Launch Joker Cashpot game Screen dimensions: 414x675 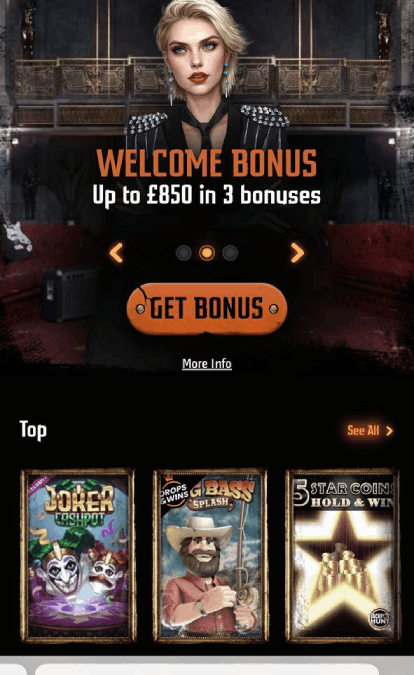click(x=78, y=555)
